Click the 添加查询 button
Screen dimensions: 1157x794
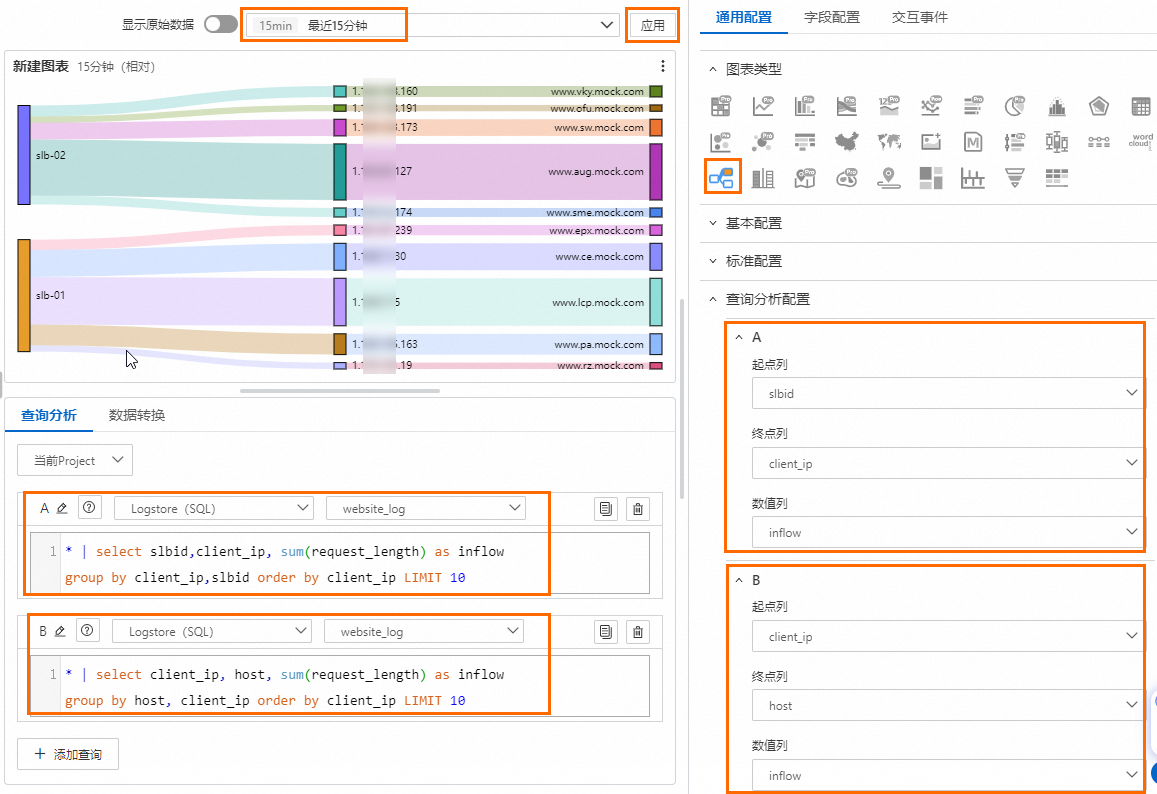pos(68,754)
